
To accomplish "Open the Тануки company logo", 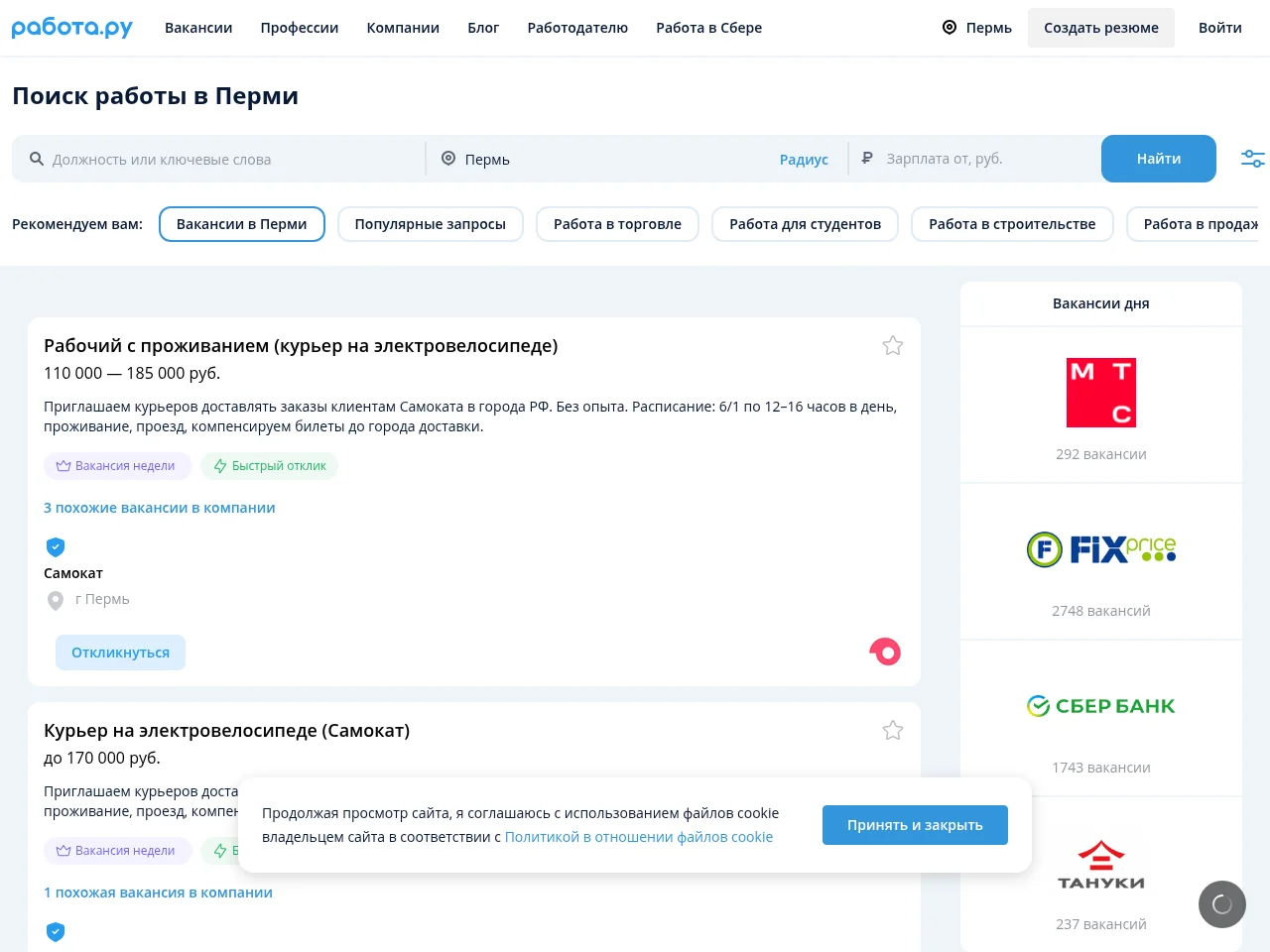I will click(1101, 865).
